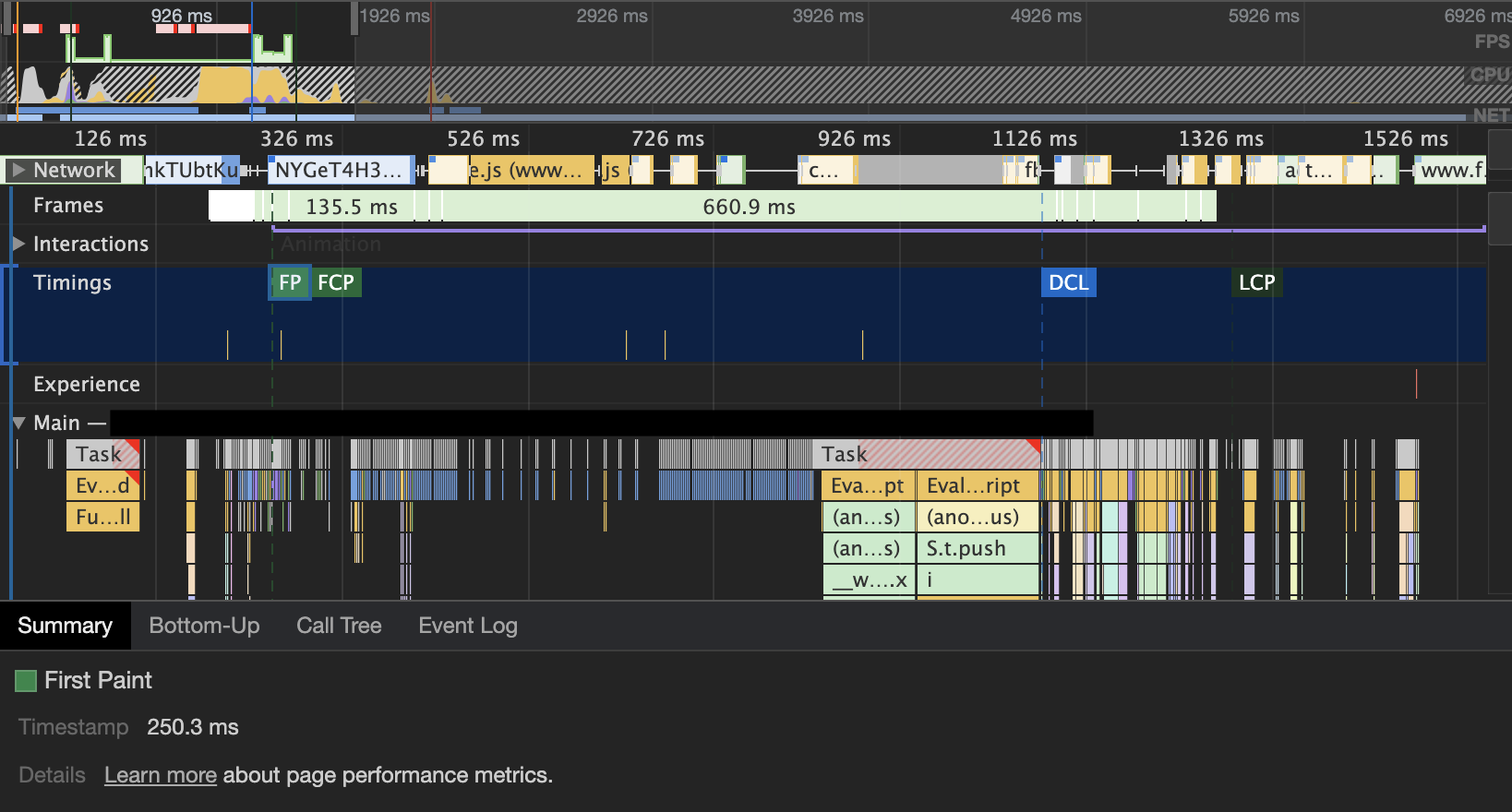Image resolution: width=1512 pixels, height=812 pixels.
Task: Select the FP timing marker
Action: click(x=290, y=282)
